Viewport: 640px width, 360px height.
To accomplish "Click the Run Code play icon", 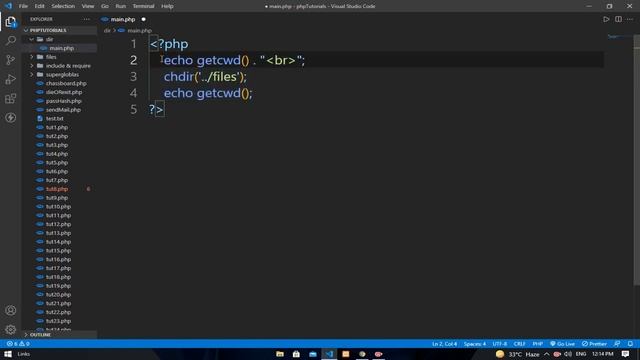I will coord(606,19).
